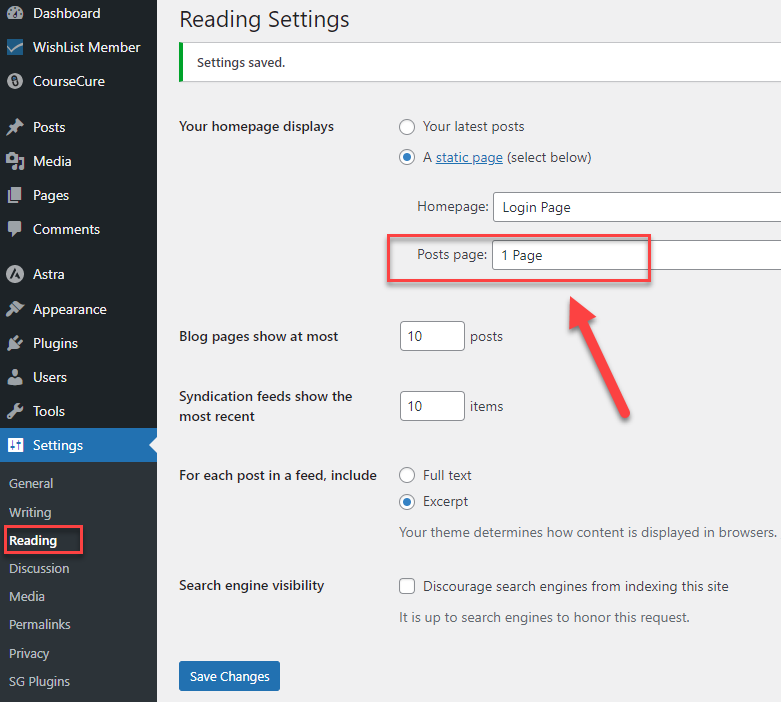Click the Plugins plug icon
Viewport: 781px width, 702px height.
tap(15, 343)
